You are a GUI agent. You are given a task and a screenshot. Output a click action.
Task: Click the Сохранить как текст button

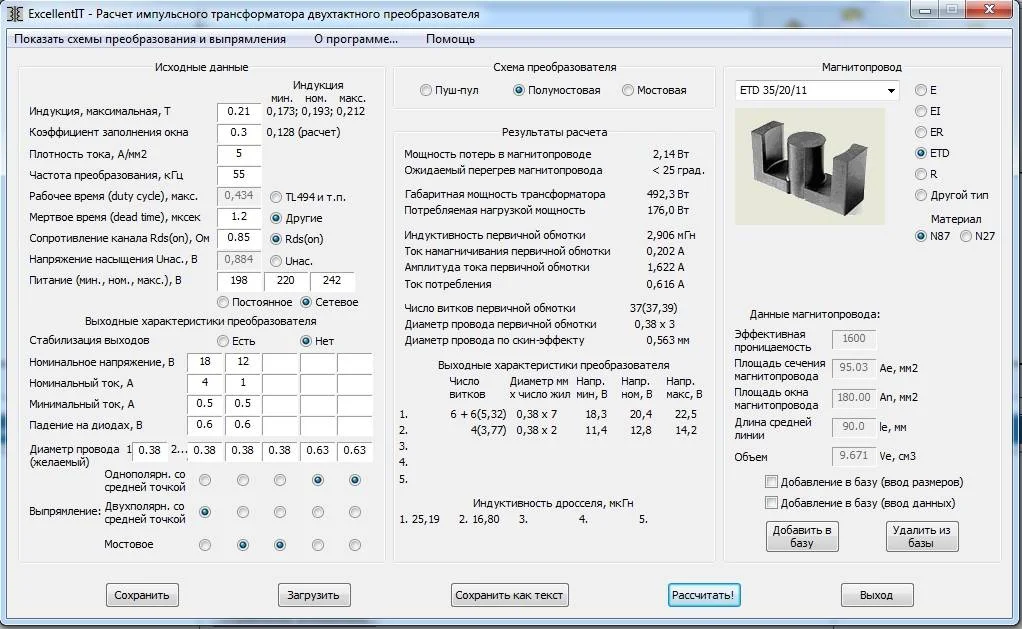(510, 595)
